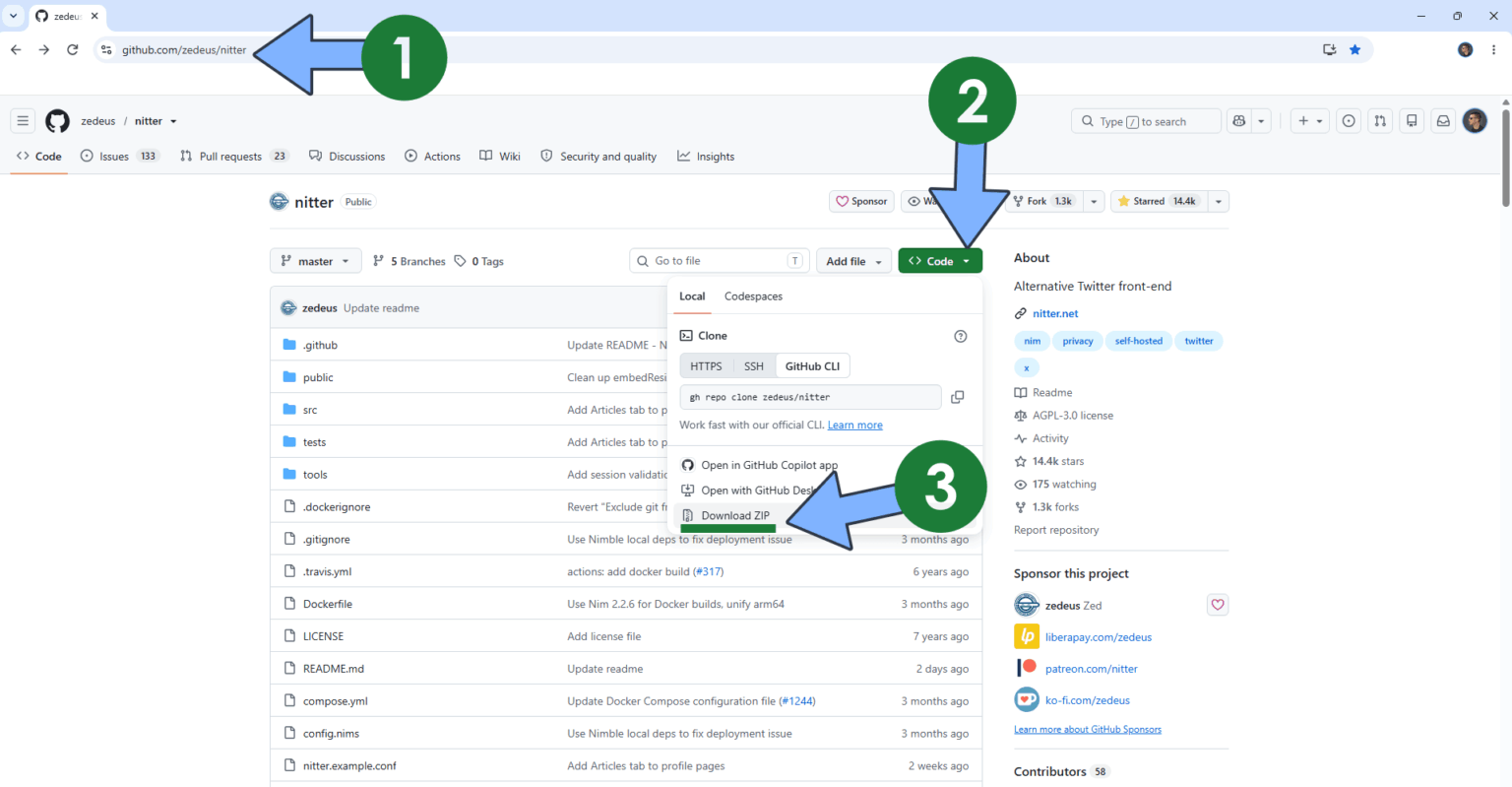Image resolution: width=1512 pixels, height=787 pixels.
Task: Click the bookmark star in the address bar
Action: pyautogui.click(x=1355, y=49)
